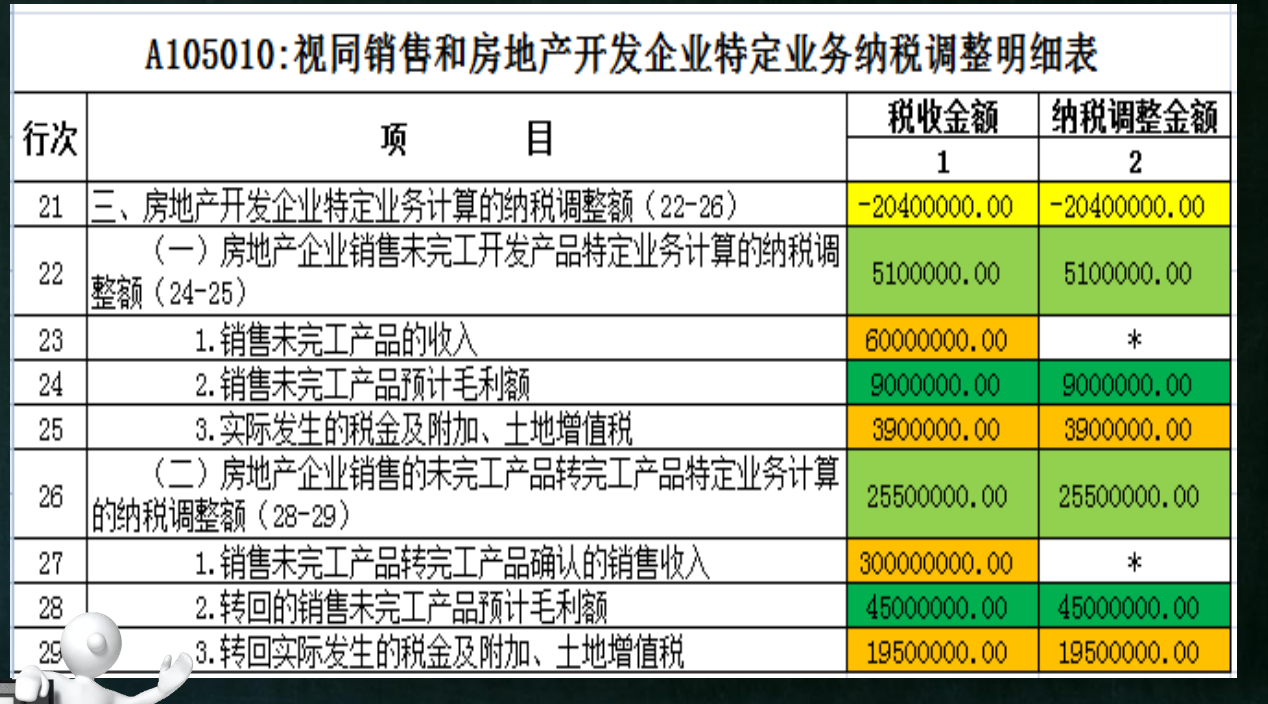Screen dimensions: 1268x704
Task: Click row 26 税收金额 value 25500000.00
Action: [942, 495]
